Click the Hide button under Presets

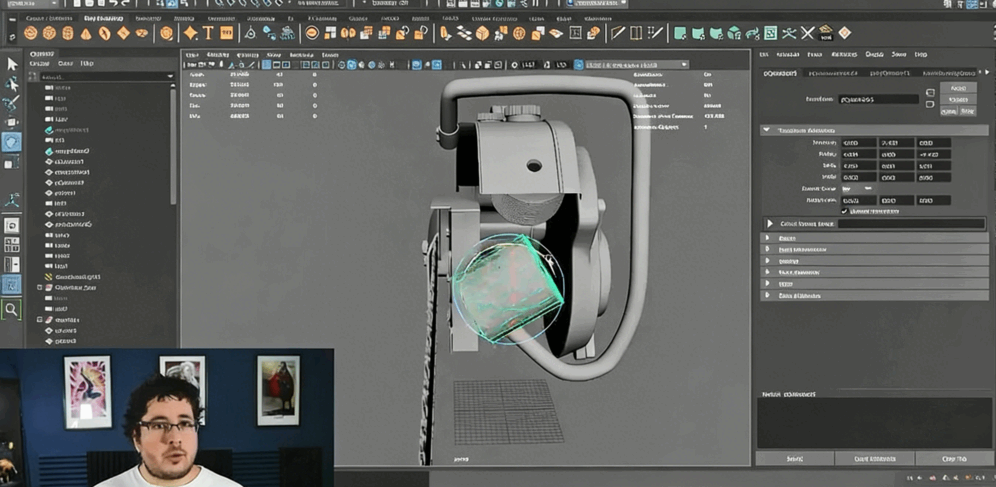967,111
